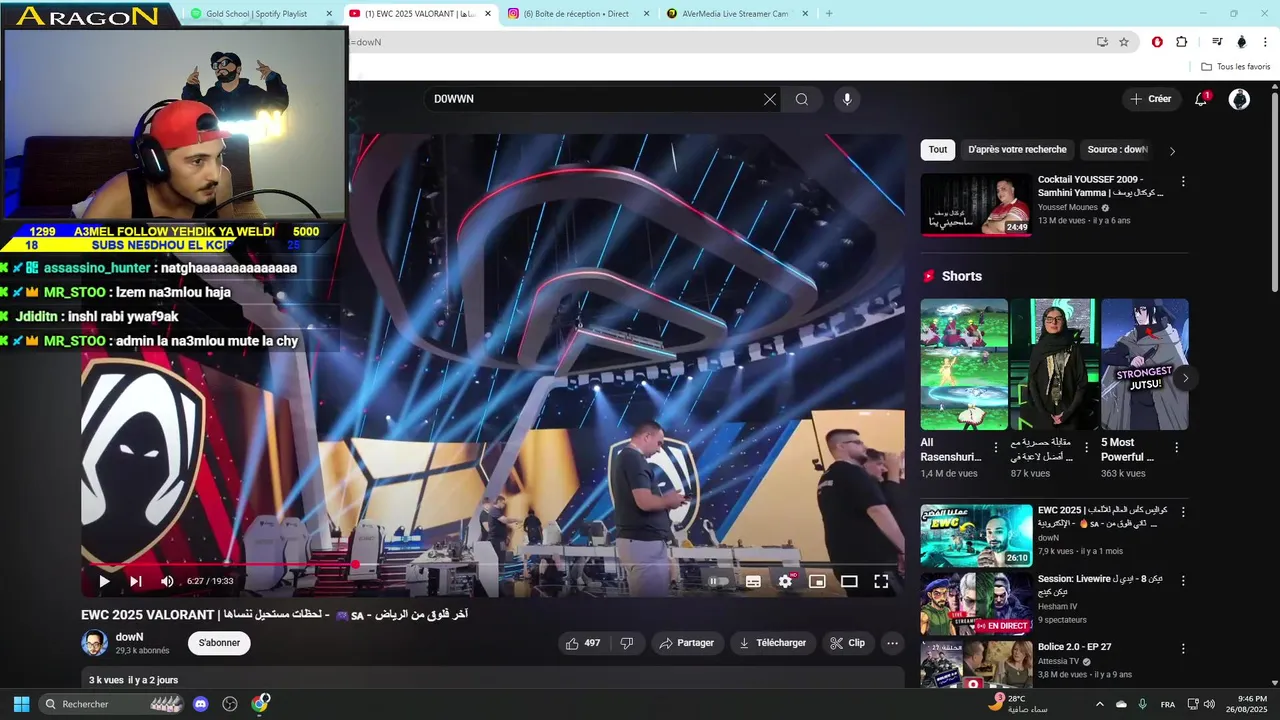The width and height of the screenshot is (1280, 720).
Task: Open options for Session: Livewire stream
Action: tap(1183, 580)
